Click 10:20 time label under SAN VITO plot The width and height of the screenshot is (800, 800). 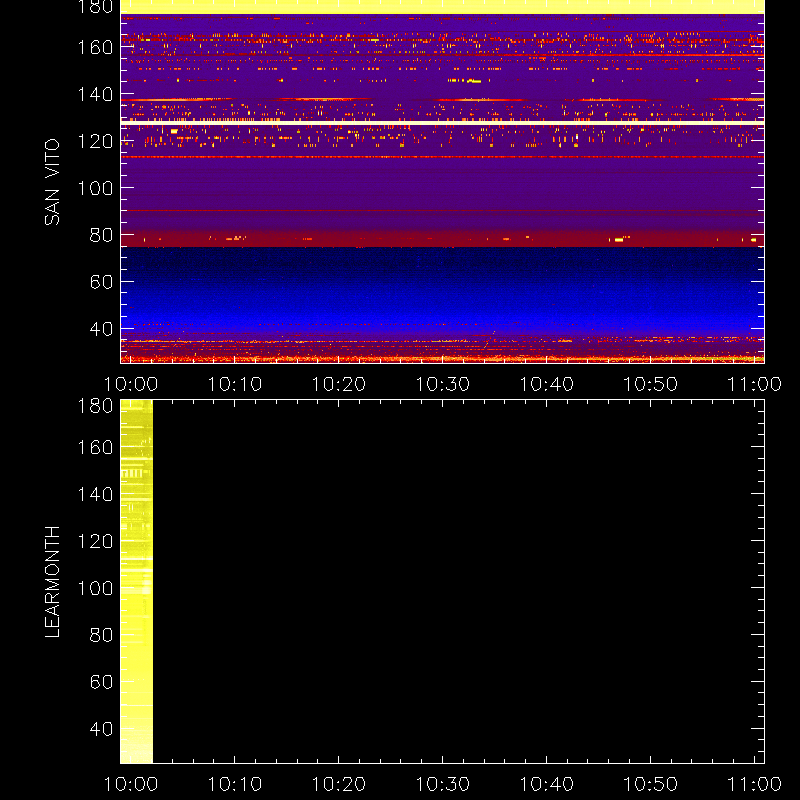click(339, 384)
